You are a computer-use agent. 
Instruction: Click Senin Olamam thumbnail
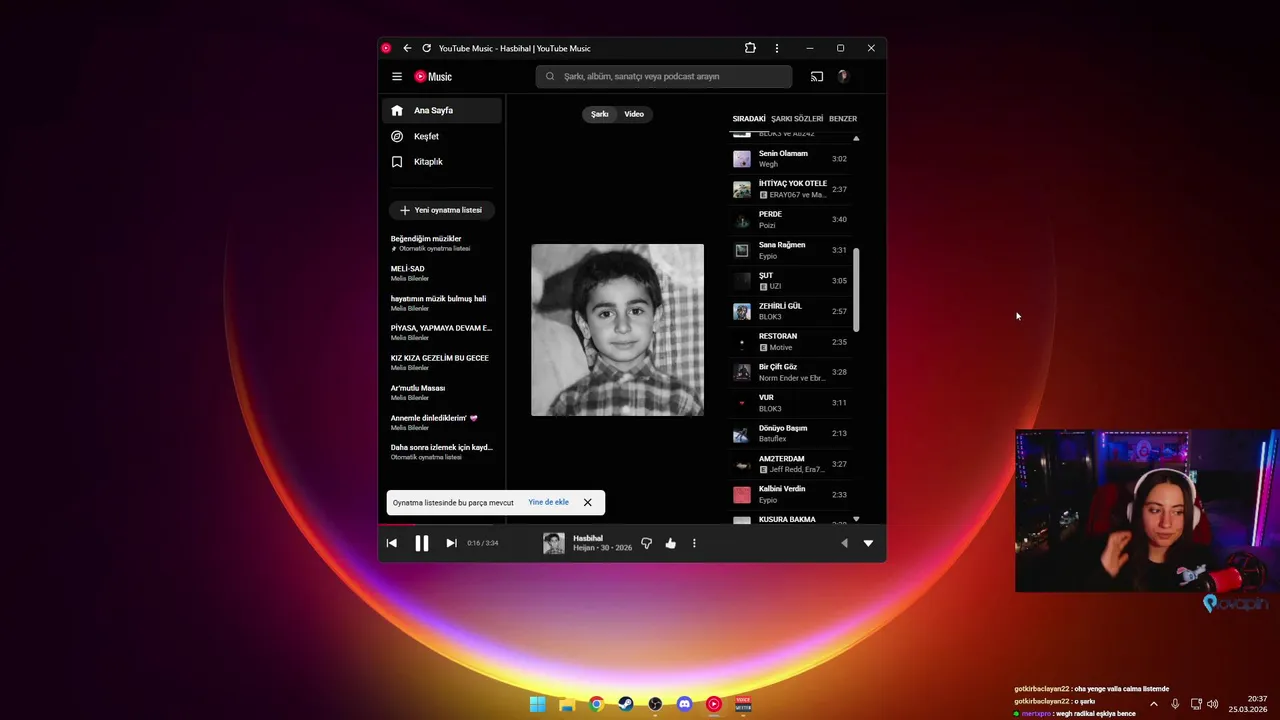coord(742,159)
